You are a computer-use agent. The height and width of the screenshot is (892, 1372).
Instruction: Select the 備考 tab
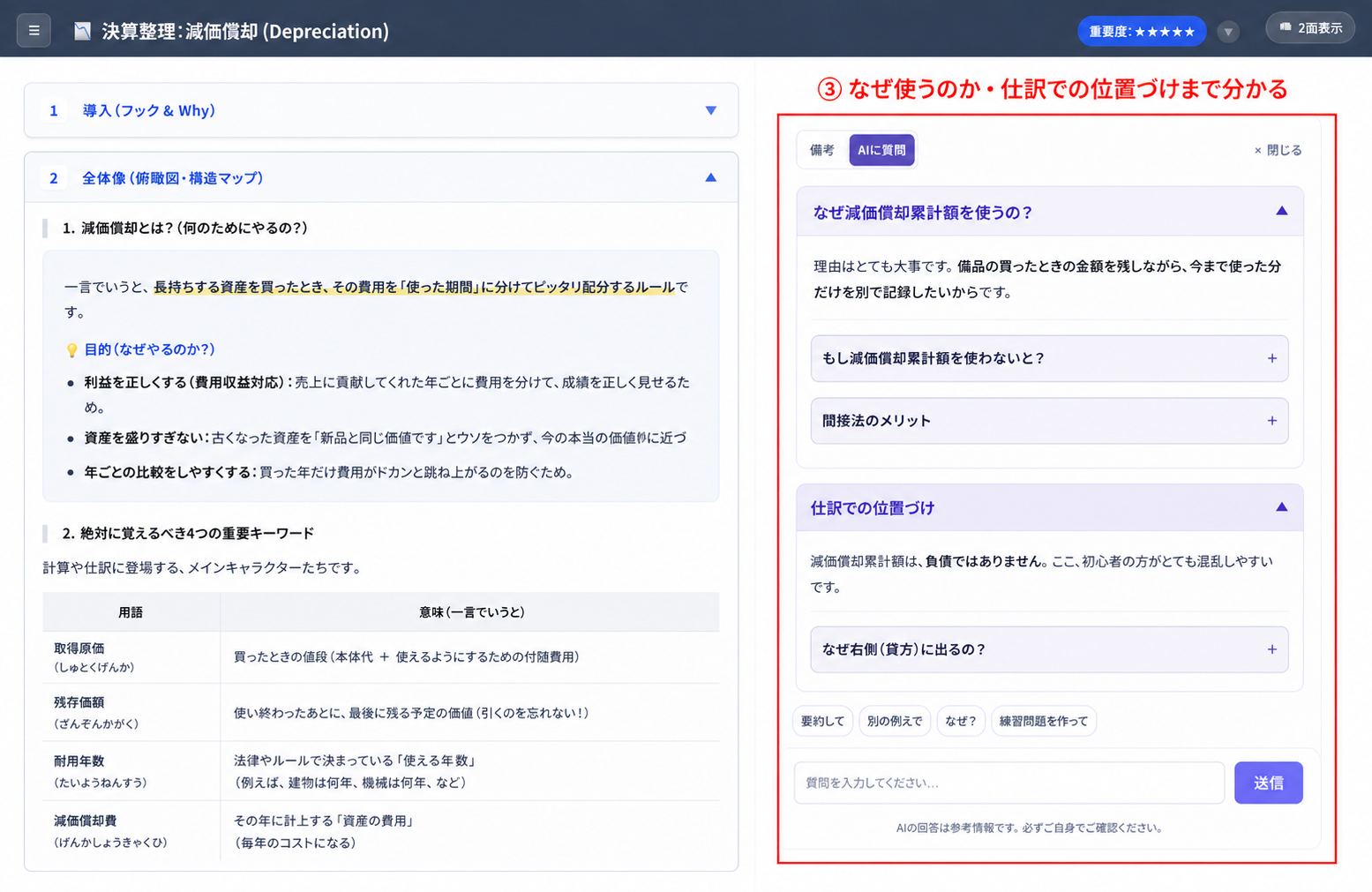tap(822, 150)
